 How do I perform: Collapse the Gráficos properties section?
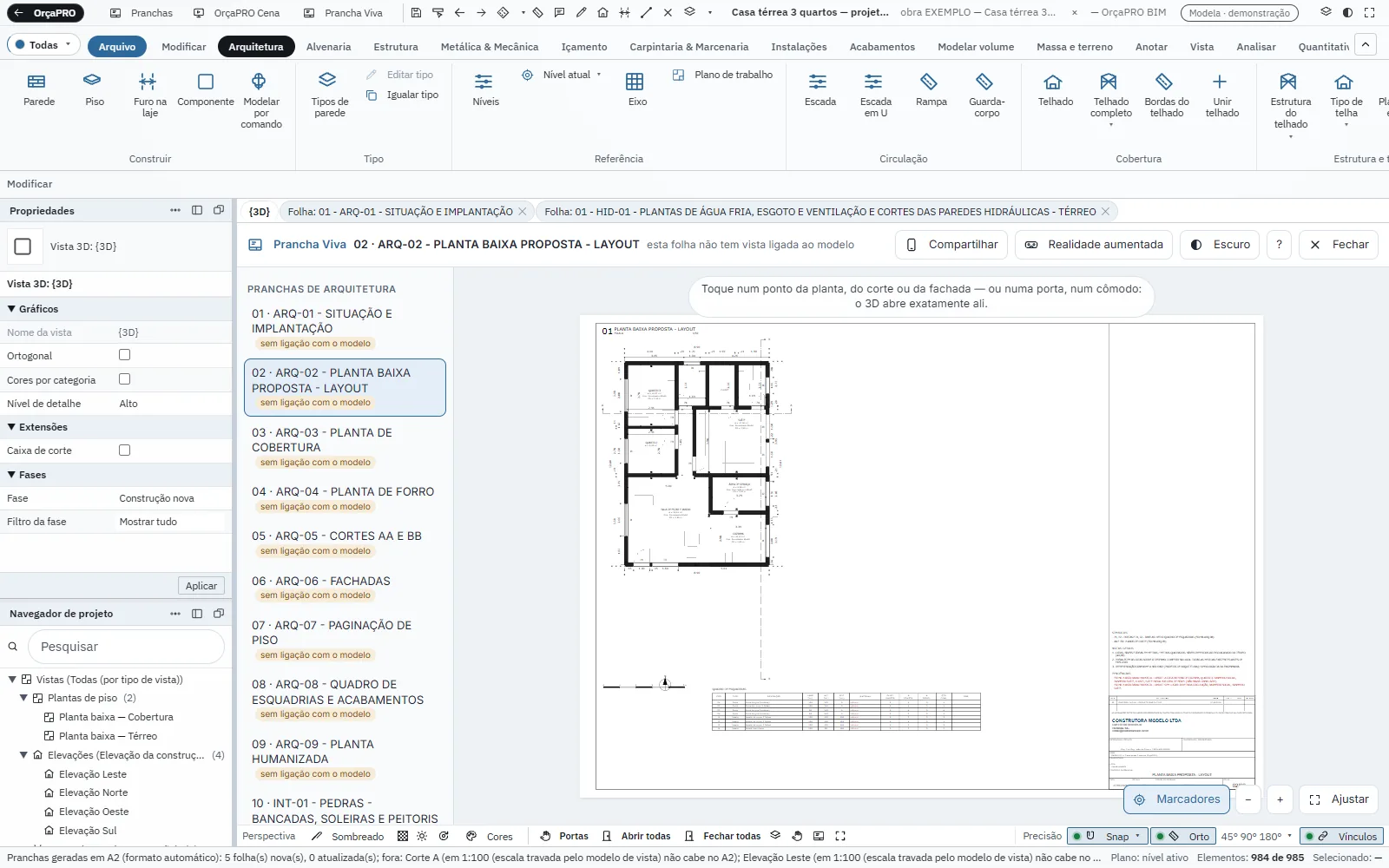[12, 309]
